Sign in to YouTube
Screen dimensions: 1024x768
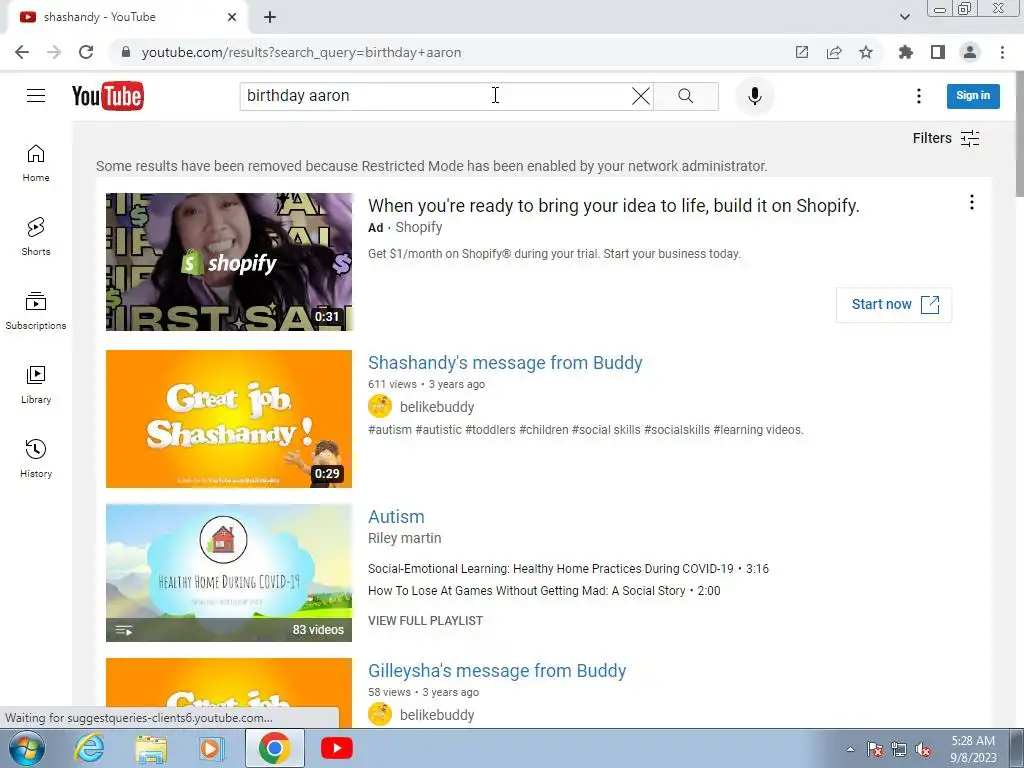coord(973,96)
